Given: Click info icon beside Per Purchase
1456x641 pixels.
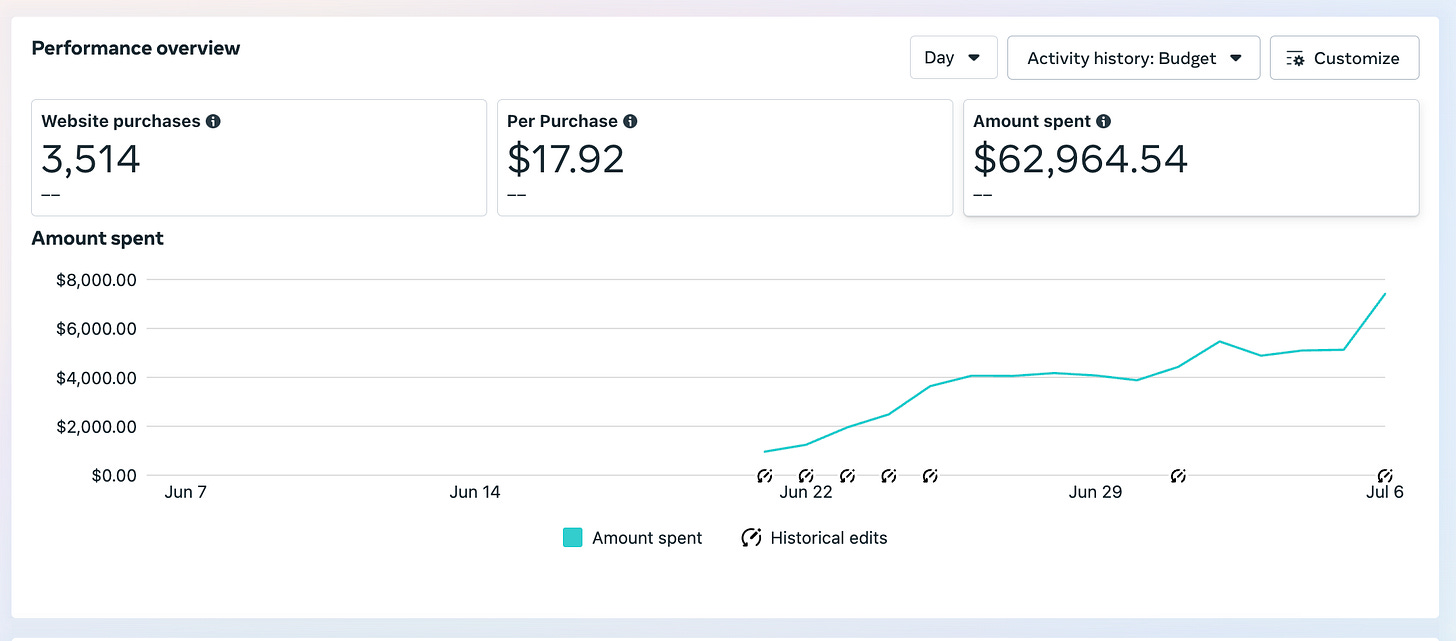Looking at the screenshot, I should (630, 121).
